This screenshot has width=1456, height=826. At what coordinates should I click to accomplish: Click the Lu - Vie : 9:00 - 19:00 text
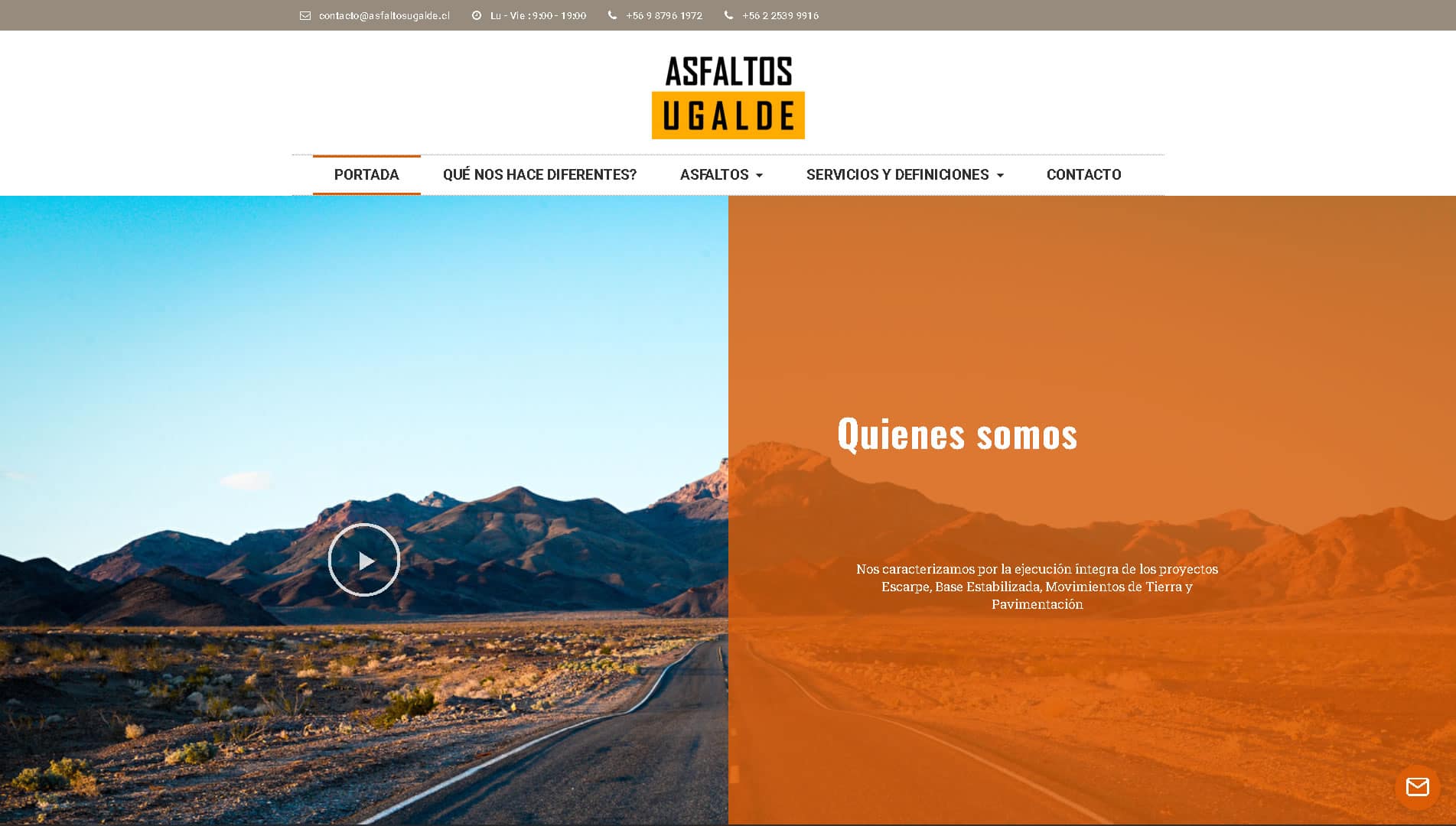[x=538, y=15]
